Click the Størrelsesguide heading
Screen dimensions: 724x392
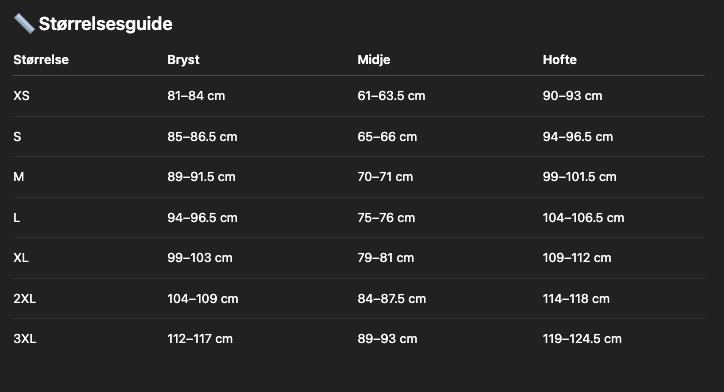pyautogui.click(x=105, y=24)
